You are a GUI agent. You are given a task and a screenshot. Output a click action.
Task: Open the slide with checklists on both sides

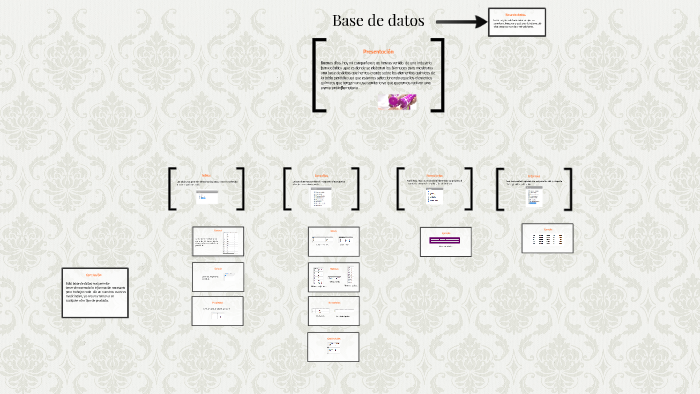(x=333, y=277)
